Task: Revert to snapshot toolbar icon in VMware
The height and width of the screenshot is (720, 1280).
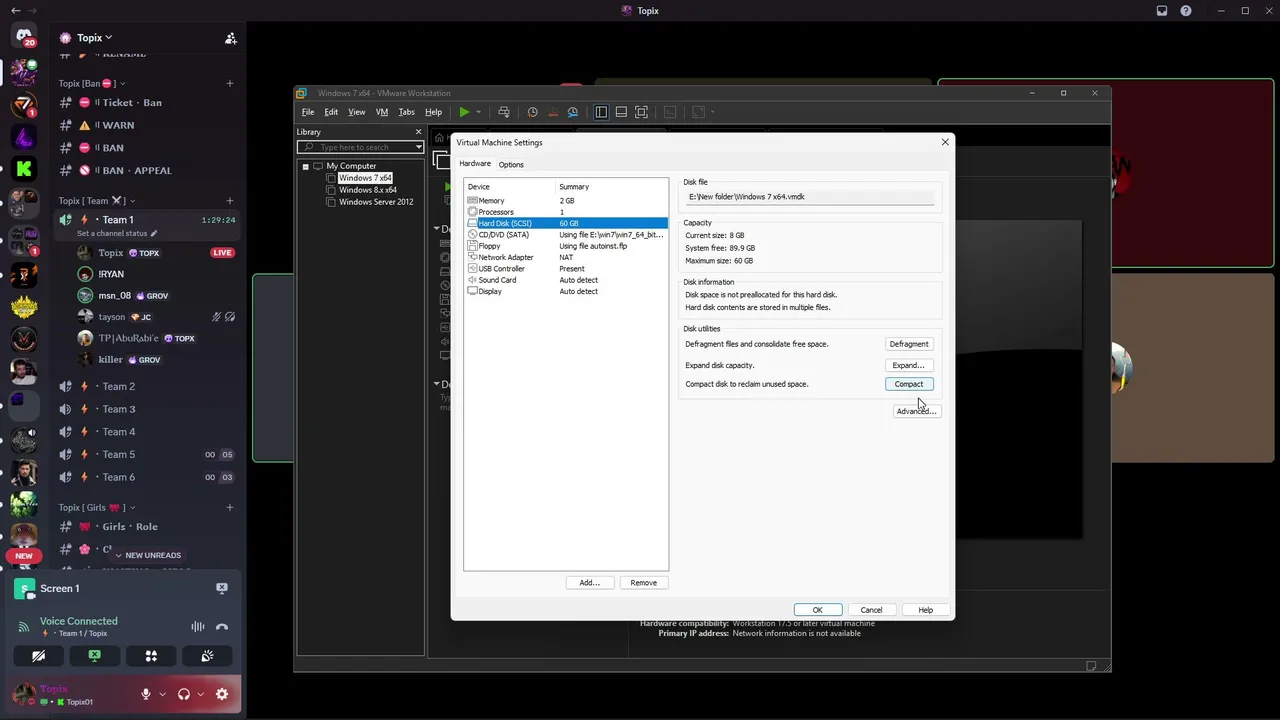Action: (x=552, y=112)
